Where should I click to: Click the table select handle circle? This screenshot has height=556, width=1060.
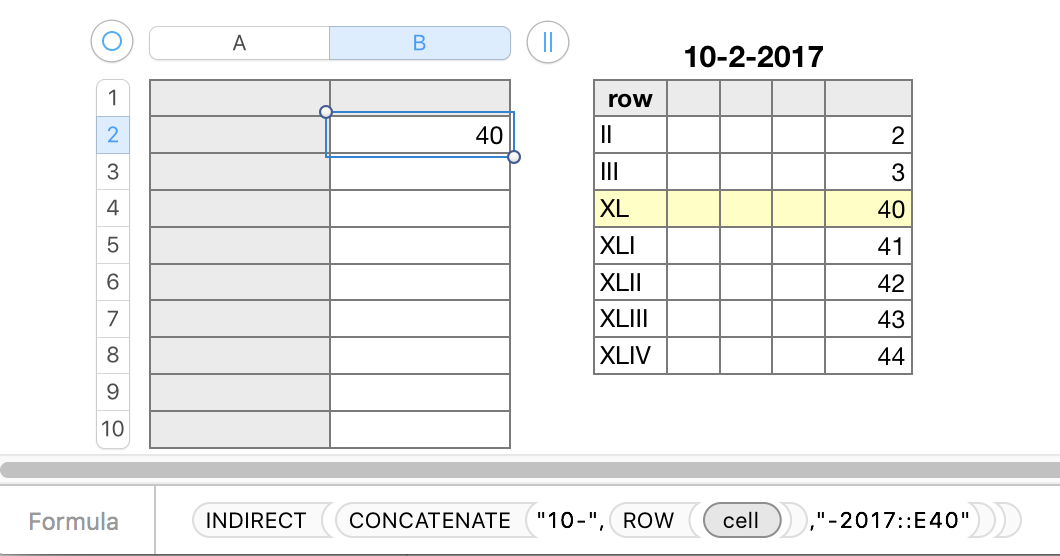(x=112, y=42)
